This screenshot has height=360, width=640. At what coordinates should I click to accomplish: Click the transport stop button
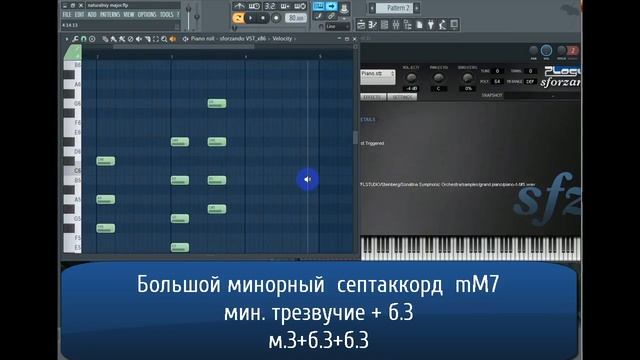coord(263,18)
